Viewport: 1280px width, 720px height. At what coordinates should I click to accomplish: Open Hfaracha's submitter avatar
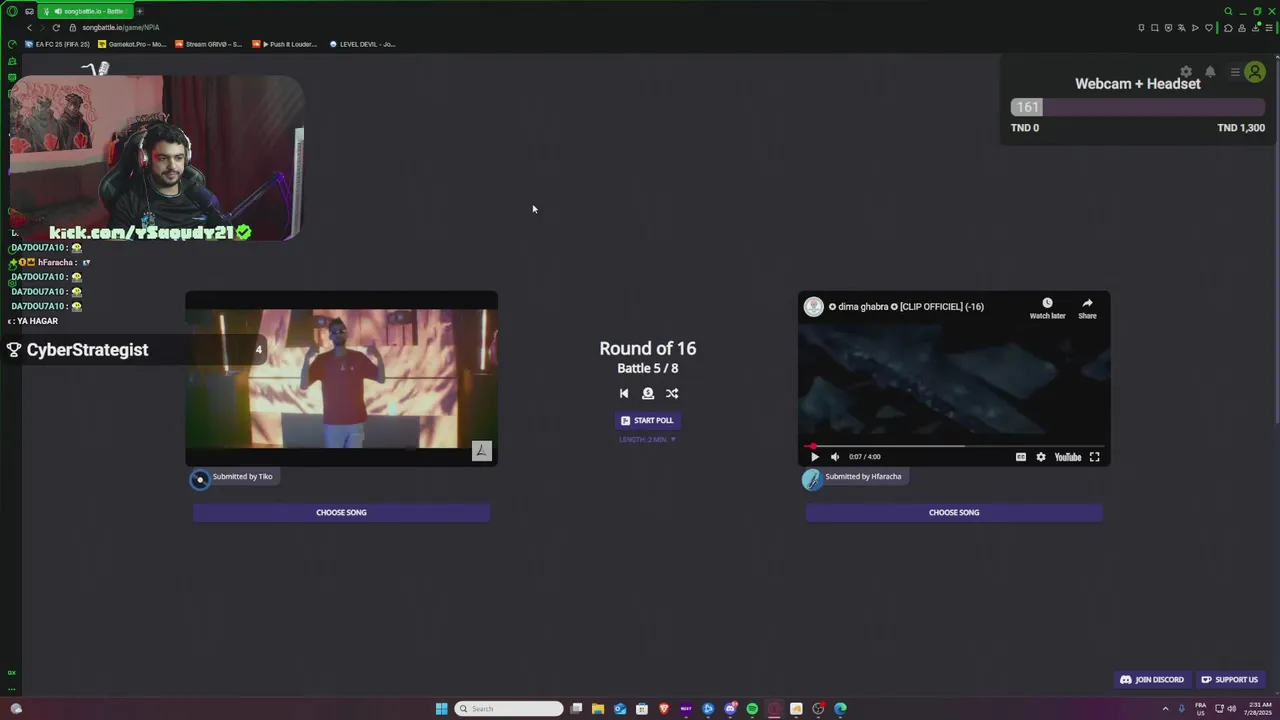point(812,479)
